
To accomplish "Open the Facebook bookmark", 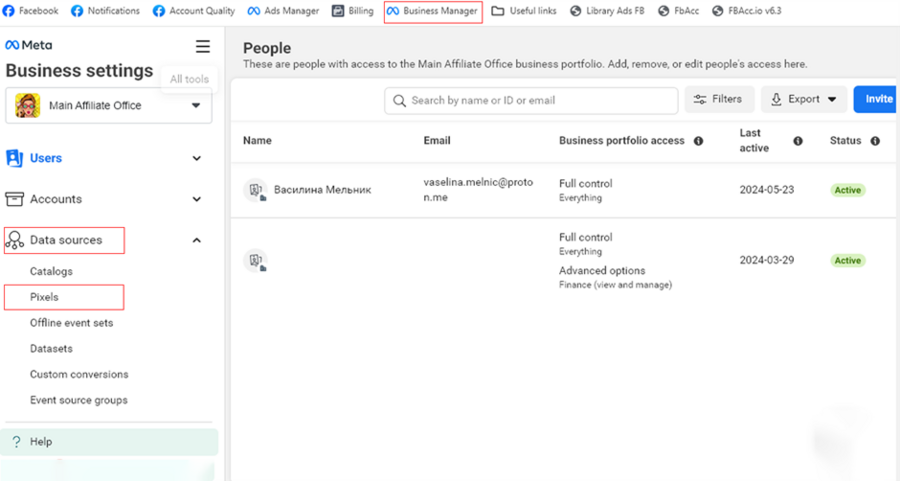I will [30, 11].
